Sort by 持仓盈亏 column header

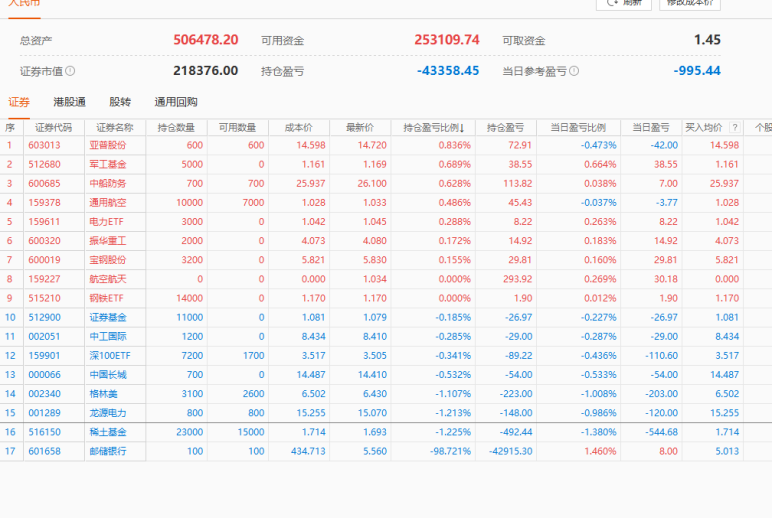(x=506, y=128)
